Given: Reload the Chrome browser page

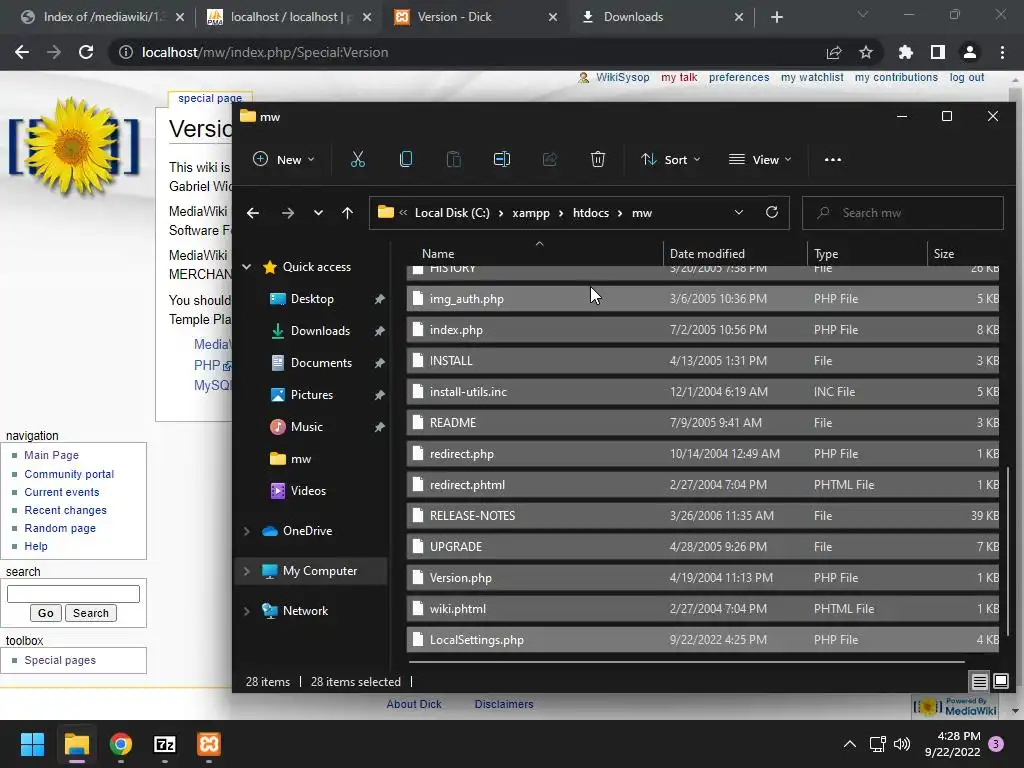Looking at the screenshot, I should coord(86,52).
